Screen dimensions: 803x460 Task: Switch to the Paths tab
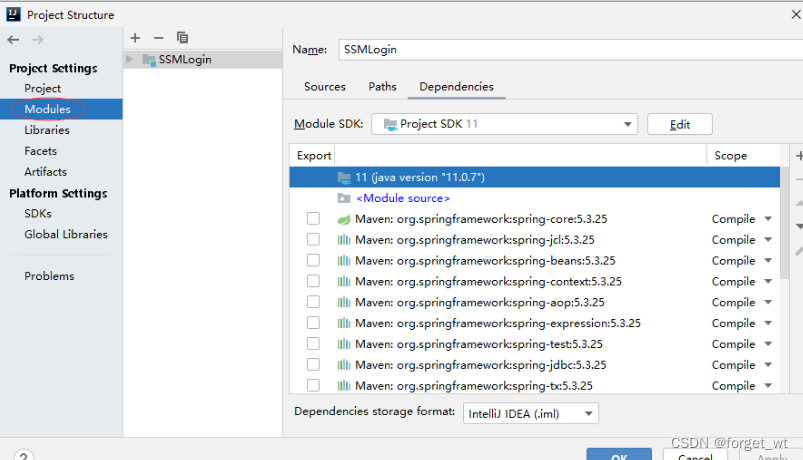383,87
